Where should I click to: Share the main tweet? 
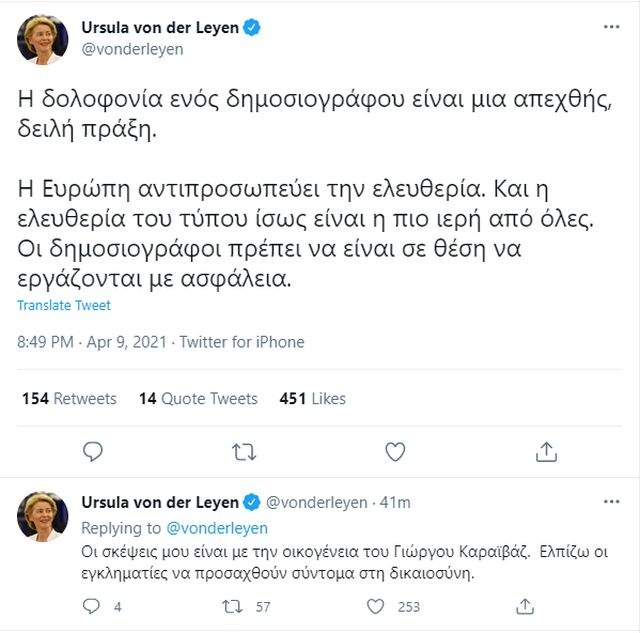(x=546, y=452)
